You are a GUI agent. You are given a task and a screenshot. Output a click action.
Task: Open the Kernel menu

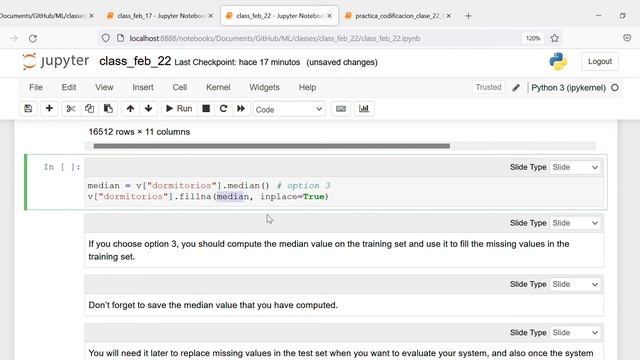pyautogui.click(x=218, y=87)
